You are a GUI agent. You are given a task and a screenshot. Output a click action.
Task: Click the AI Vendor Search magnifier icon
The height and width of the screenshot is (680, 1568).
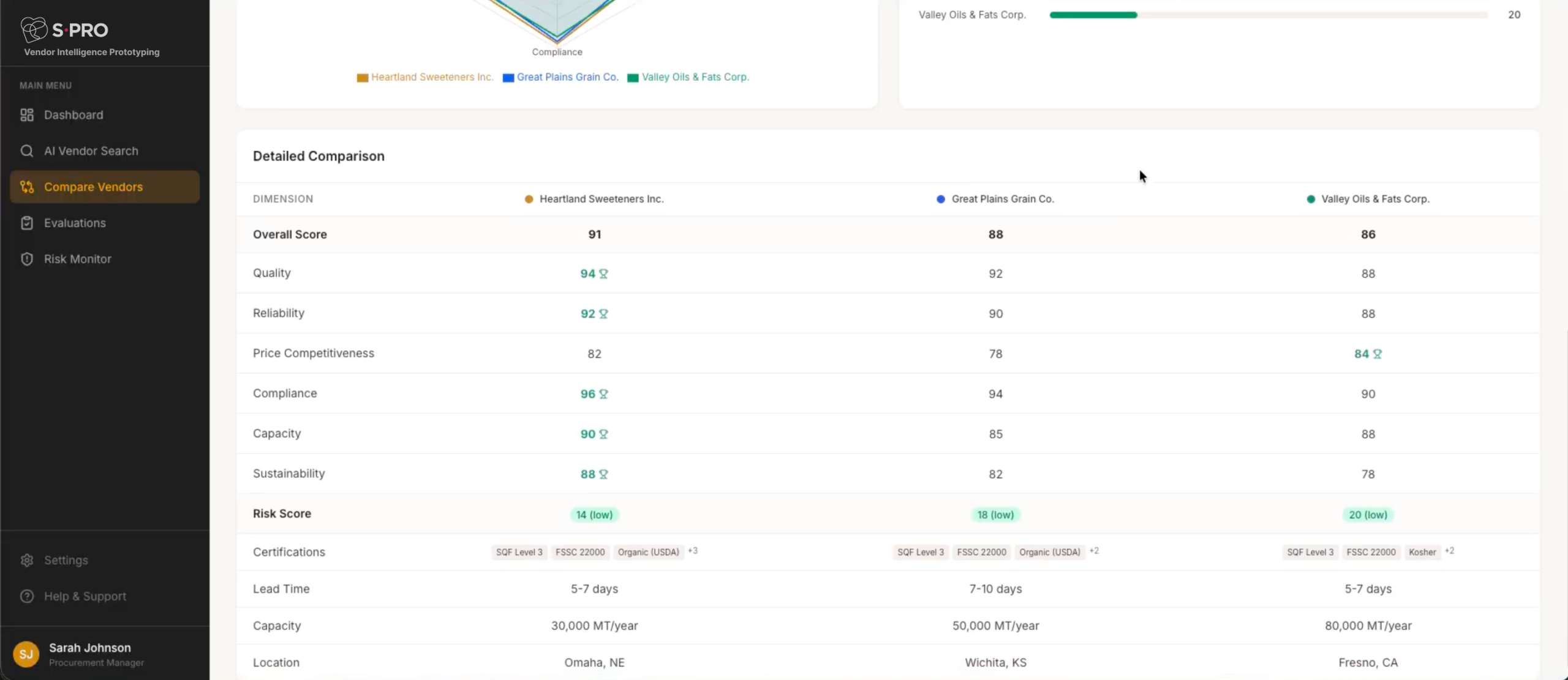pos(27,151)
